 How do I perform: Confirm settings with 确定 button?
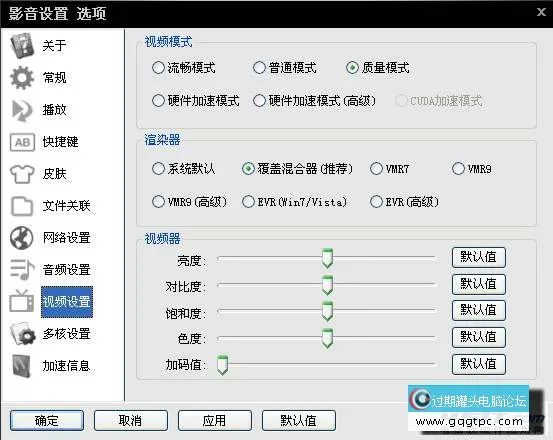(47, 420)
